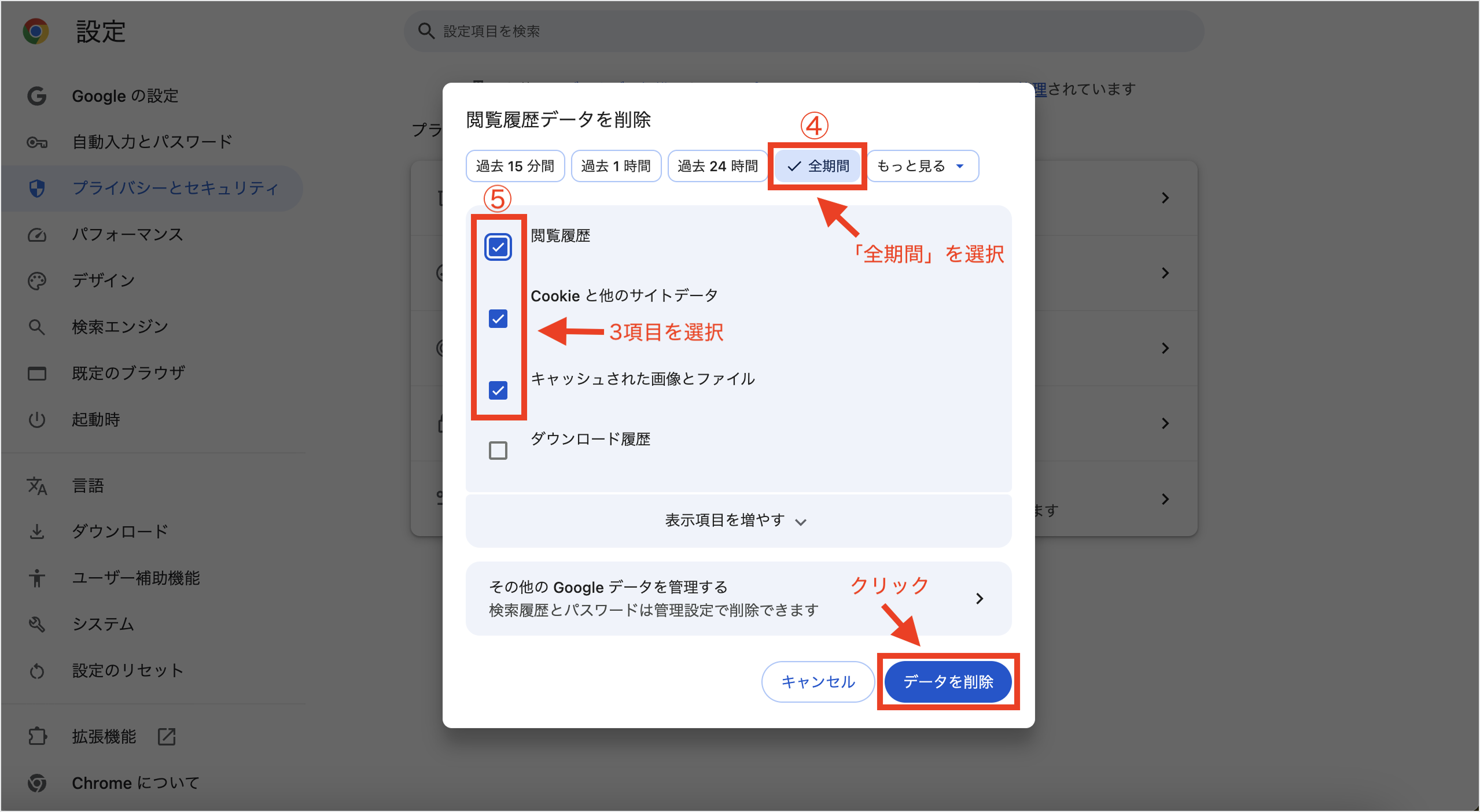Open Chrome について from the sidebar
The image size is (1480, 812).
click(x=135, y=783)
